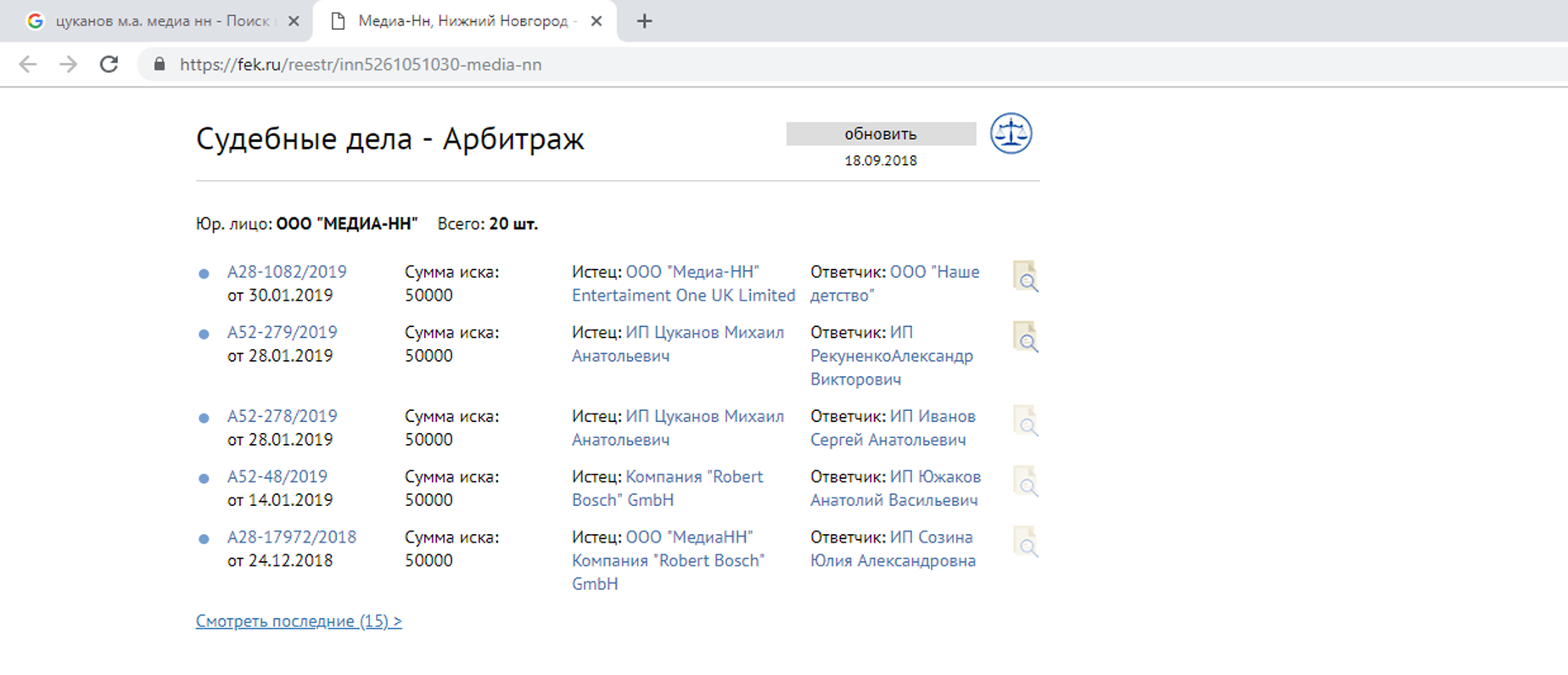
Task: Click defendant ИП Рекуненко Александр Викторович
Action: click(892, 356)
